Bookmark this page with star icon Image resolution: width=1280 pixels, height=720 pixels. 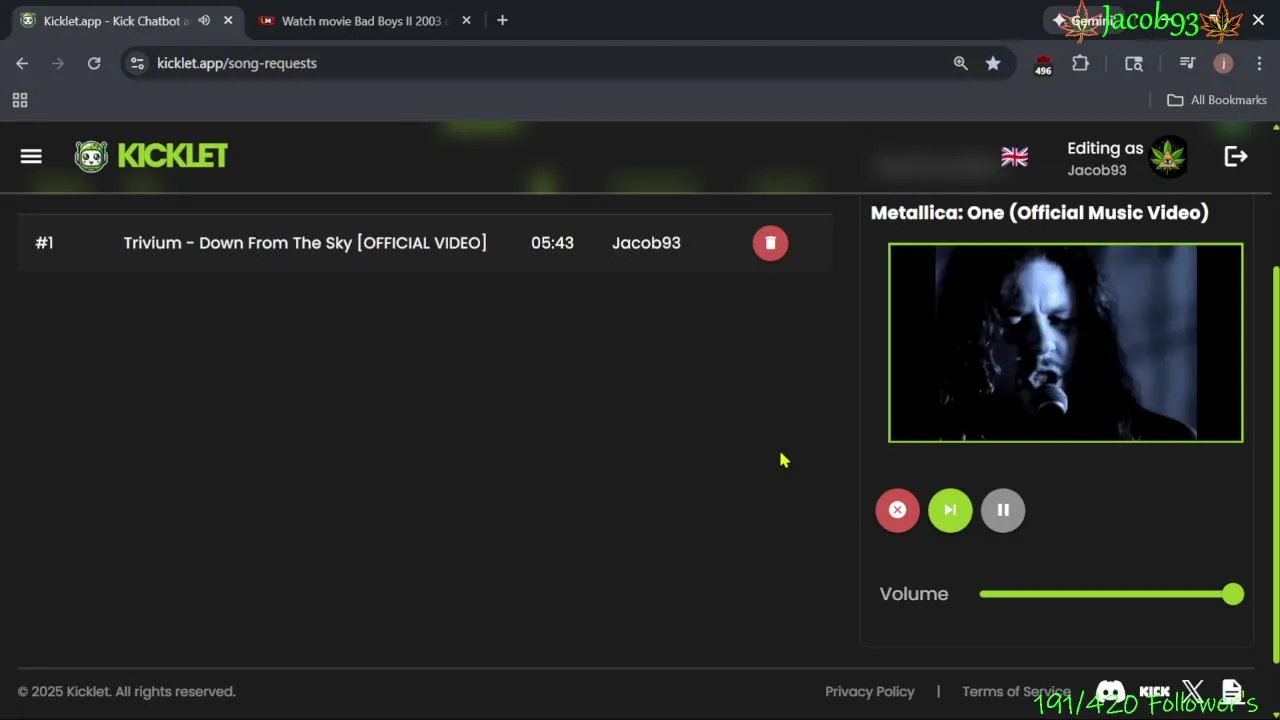pyautogui.click(x=993, y=63)
